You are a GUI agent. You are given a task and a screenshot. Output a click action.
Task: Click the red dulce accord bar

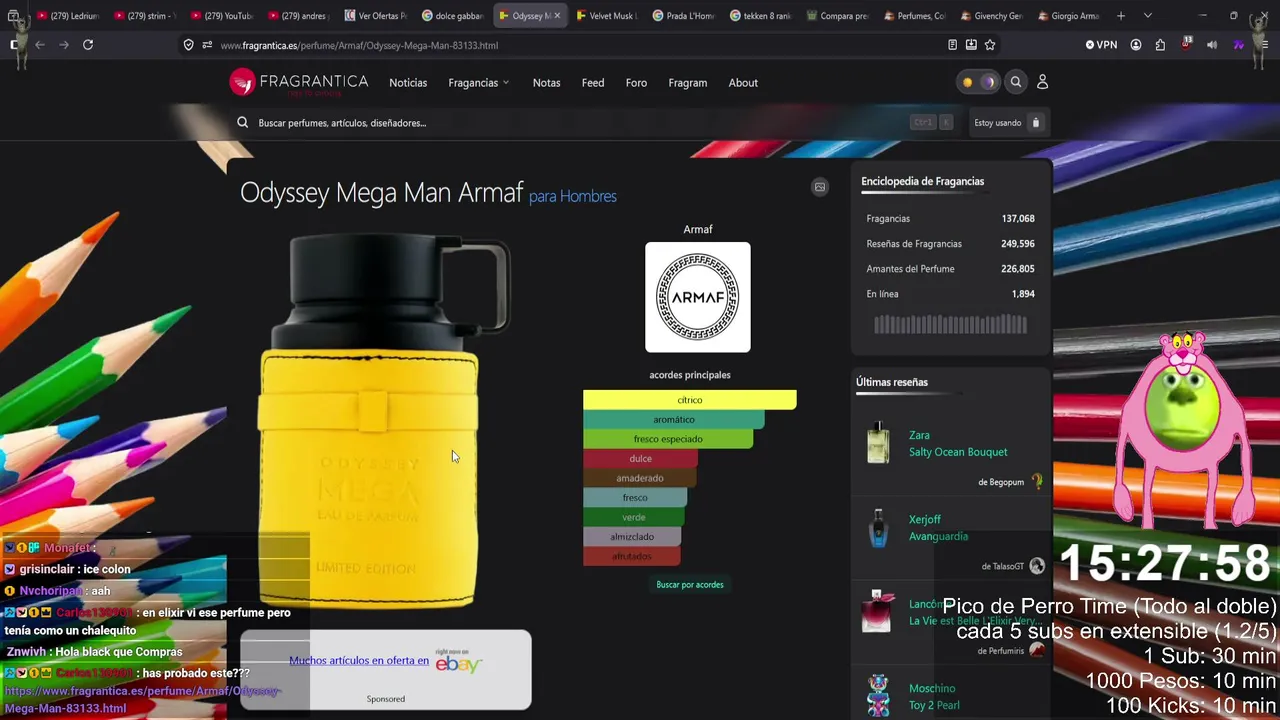(640, 459)
